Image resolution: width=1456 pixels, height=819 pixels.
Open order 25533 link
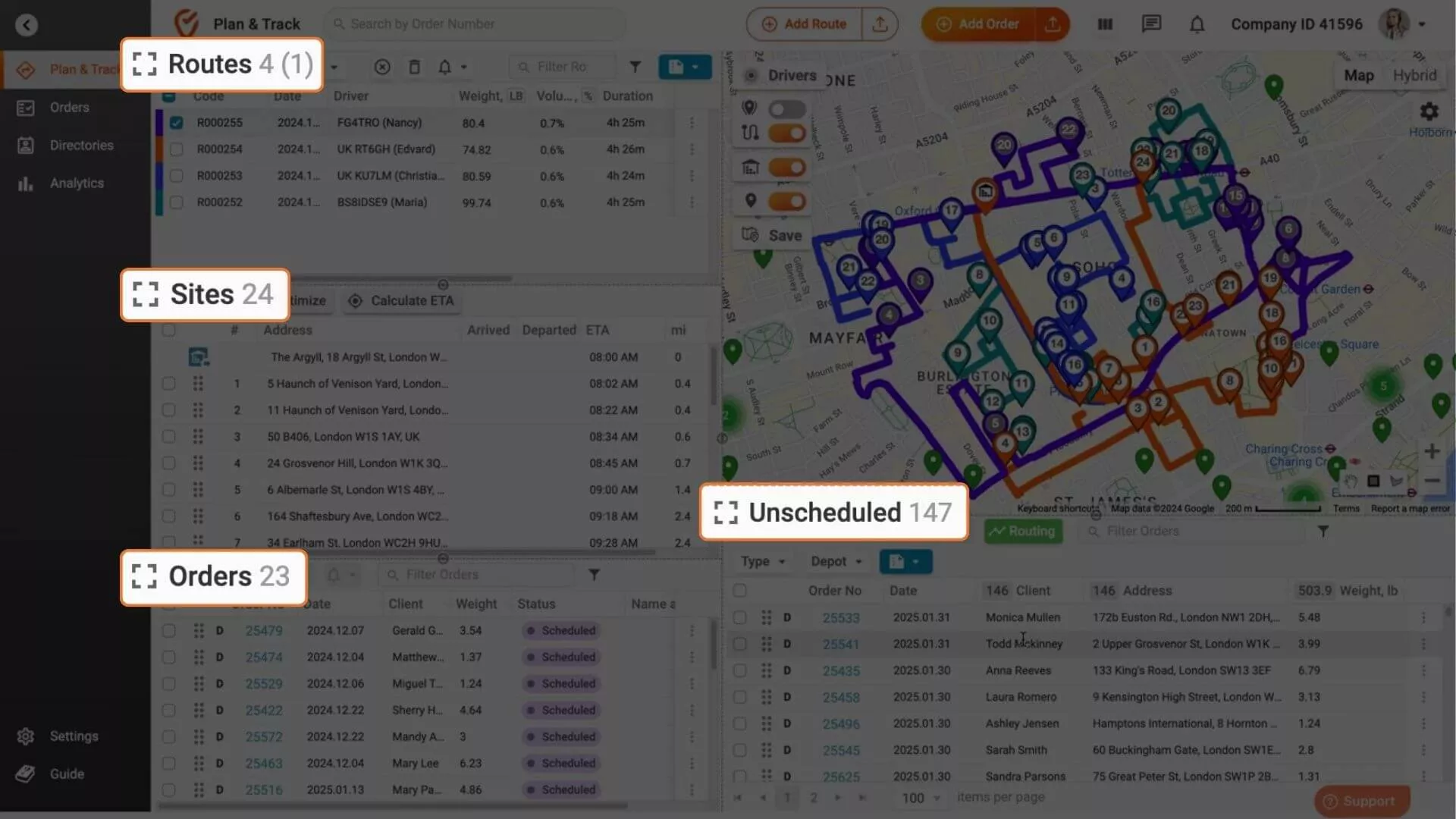click(841, 618)
